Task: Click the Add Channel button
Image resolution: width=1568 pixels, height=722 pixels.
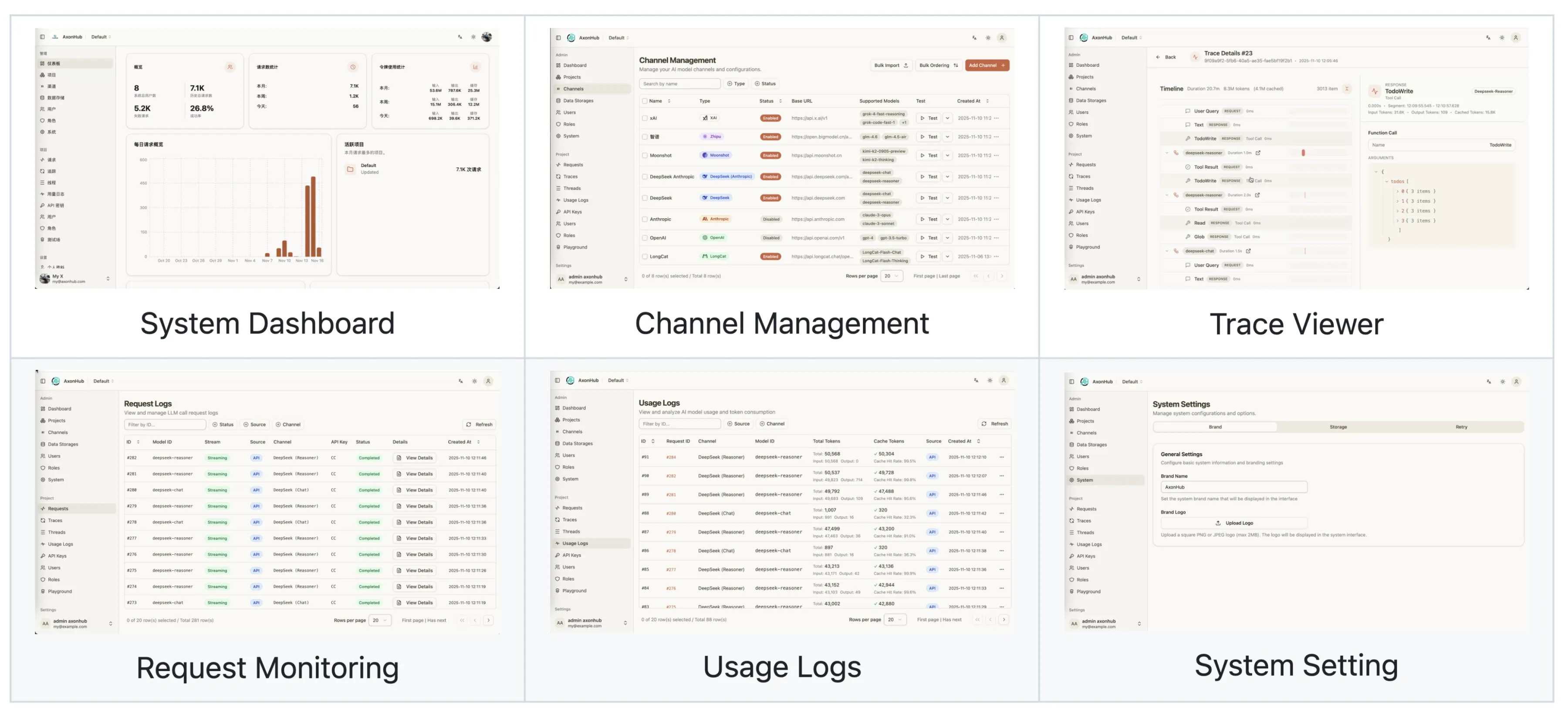Action: point(987,65)
